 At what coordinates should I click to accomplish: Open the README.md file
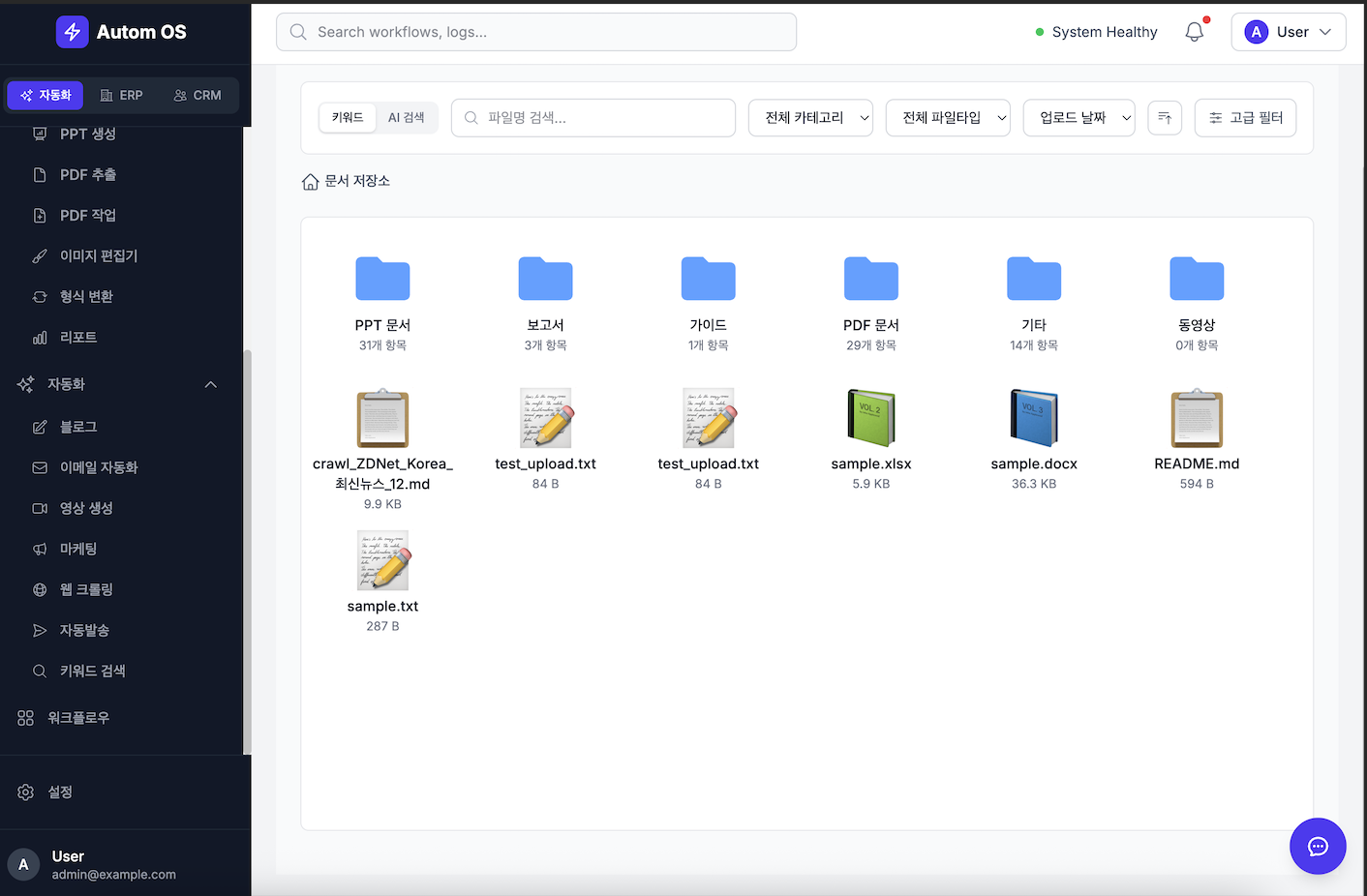[x=1197, y=418]
